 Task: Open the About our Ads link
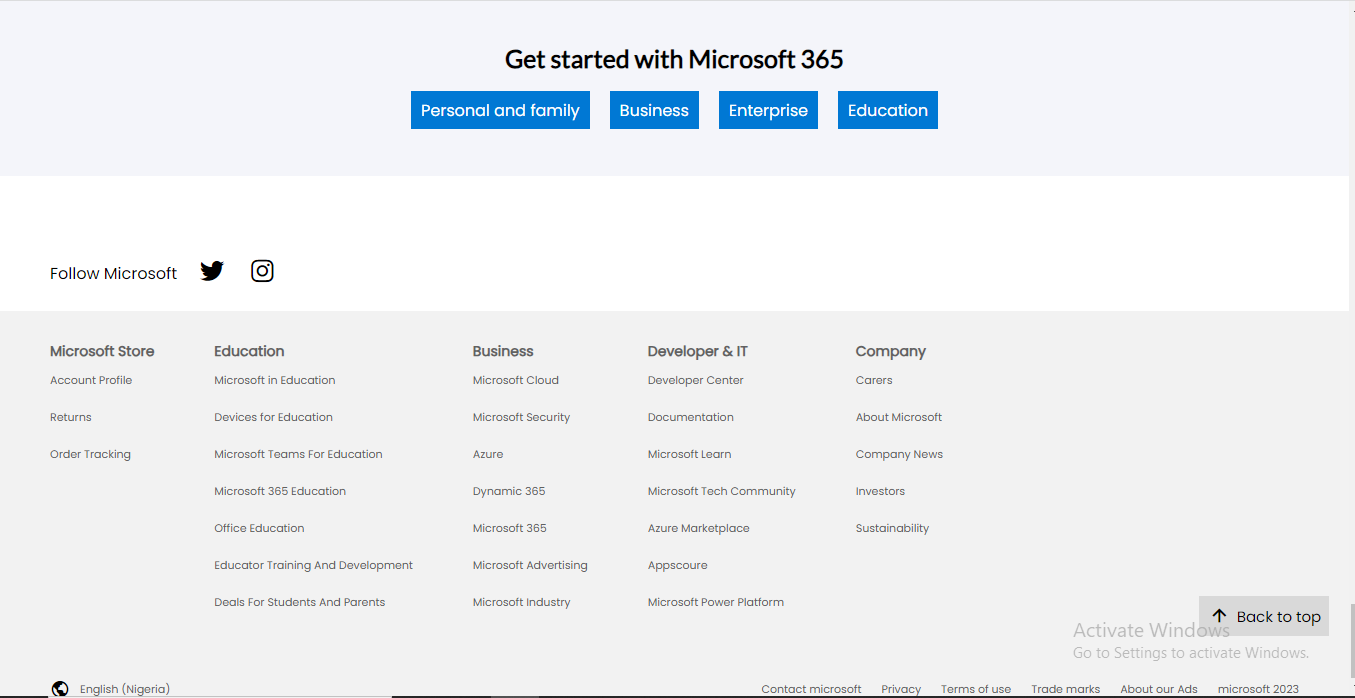coord(1159,689)
